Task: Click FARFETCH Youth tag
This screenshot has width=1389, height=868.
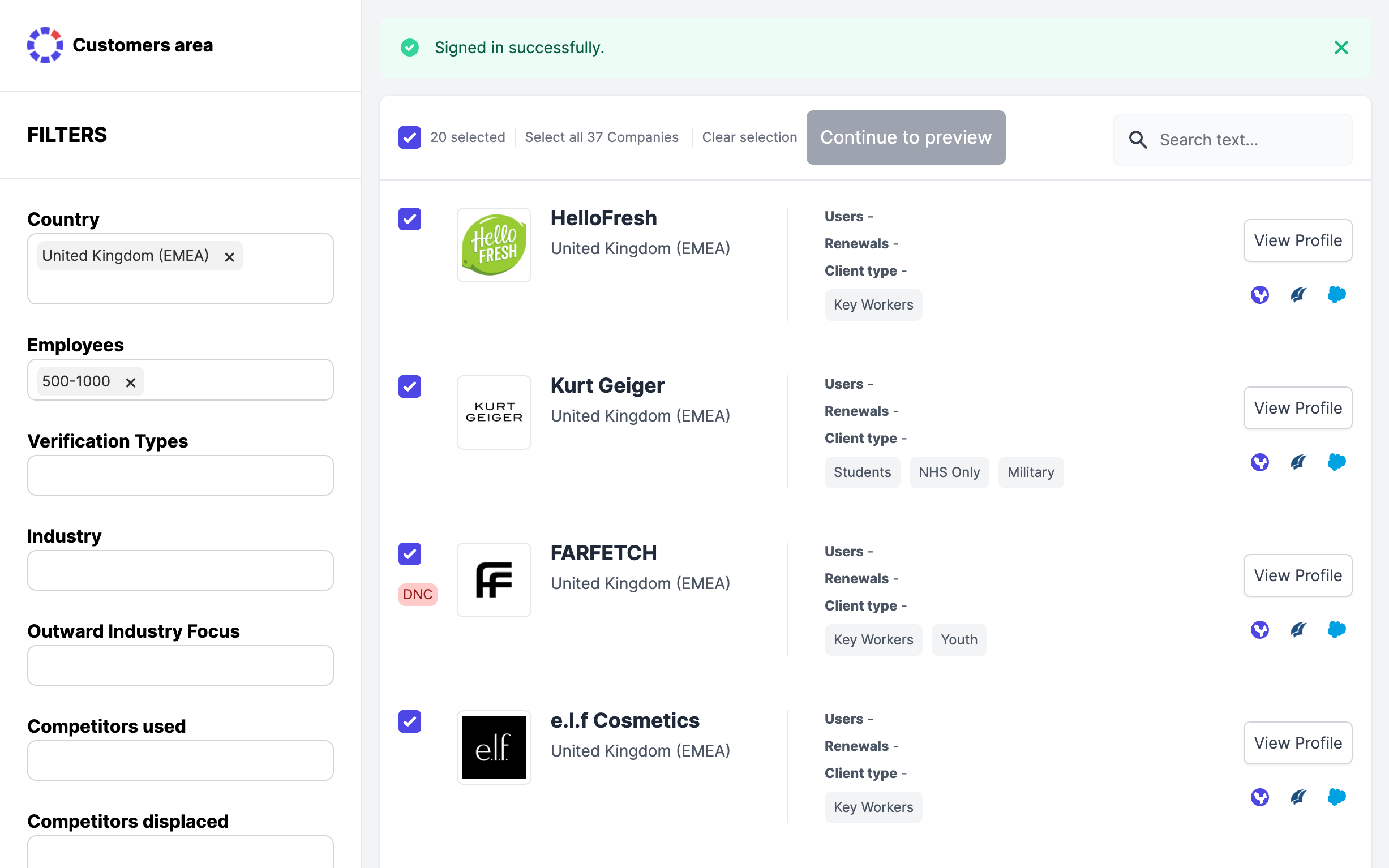Action: pyautogui.click(x=959, y=640)
